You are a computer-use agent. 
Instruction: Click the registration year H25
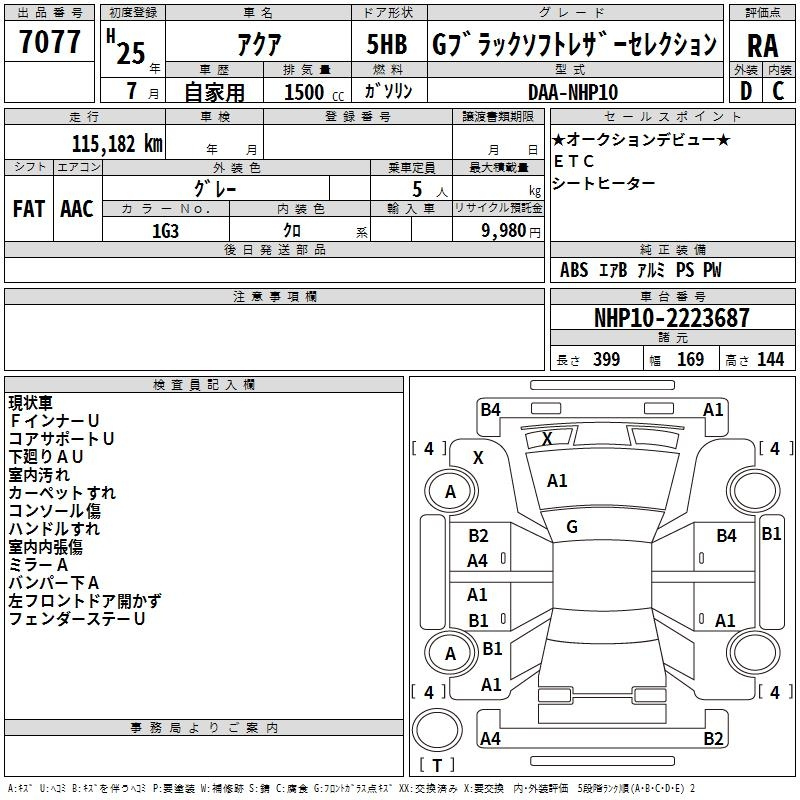pyautogui.click(x=126, y=47)
